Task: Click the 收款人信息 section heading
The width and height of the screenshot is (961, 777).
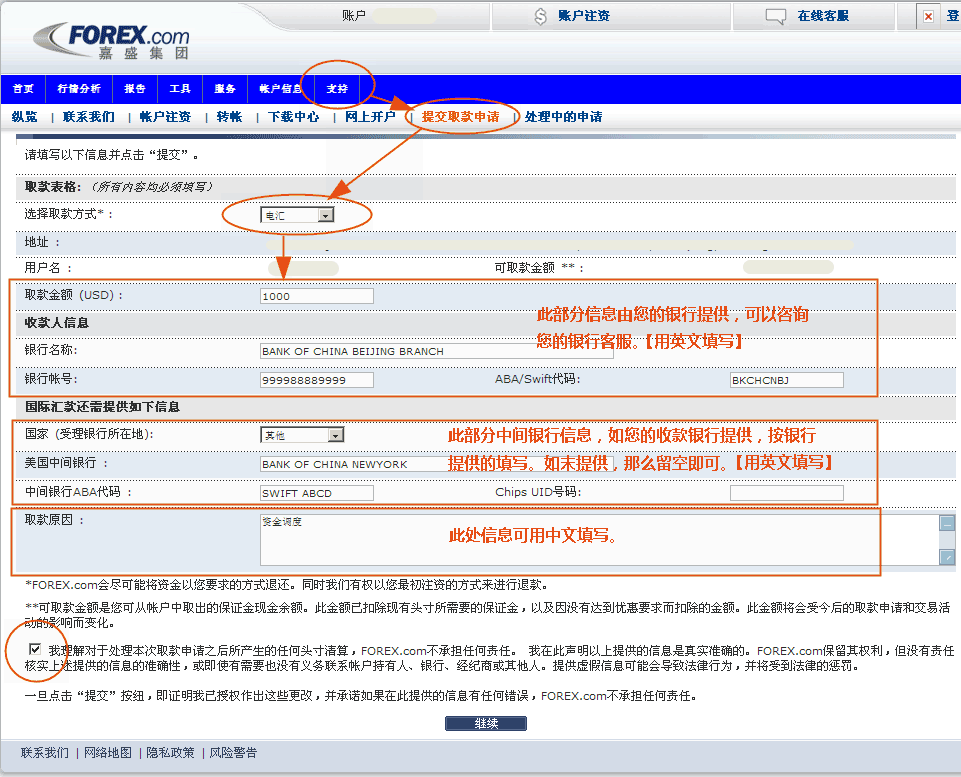Action: [x=56, y=323]
